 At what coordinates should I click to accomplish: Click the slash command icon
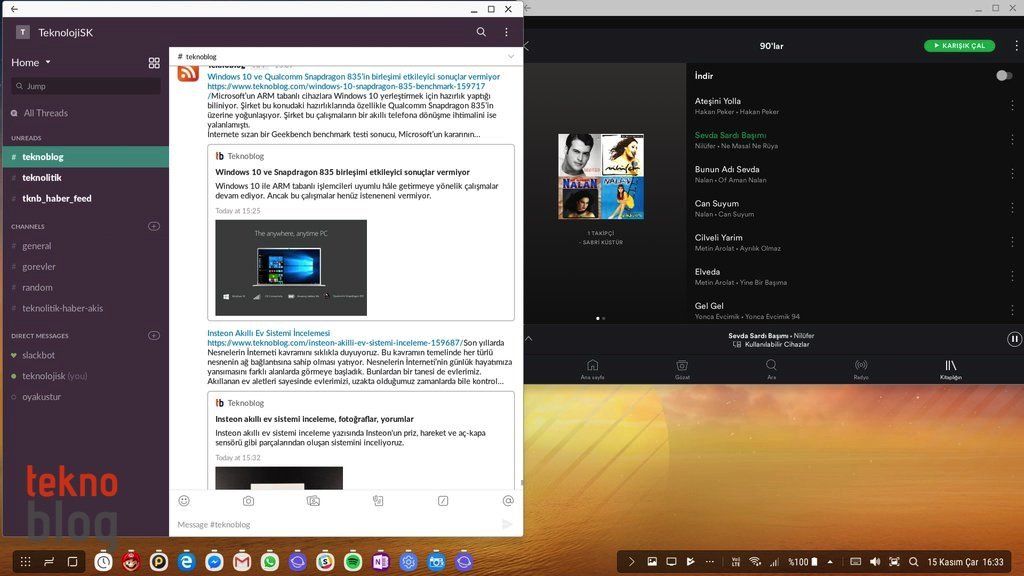(443, 500)
